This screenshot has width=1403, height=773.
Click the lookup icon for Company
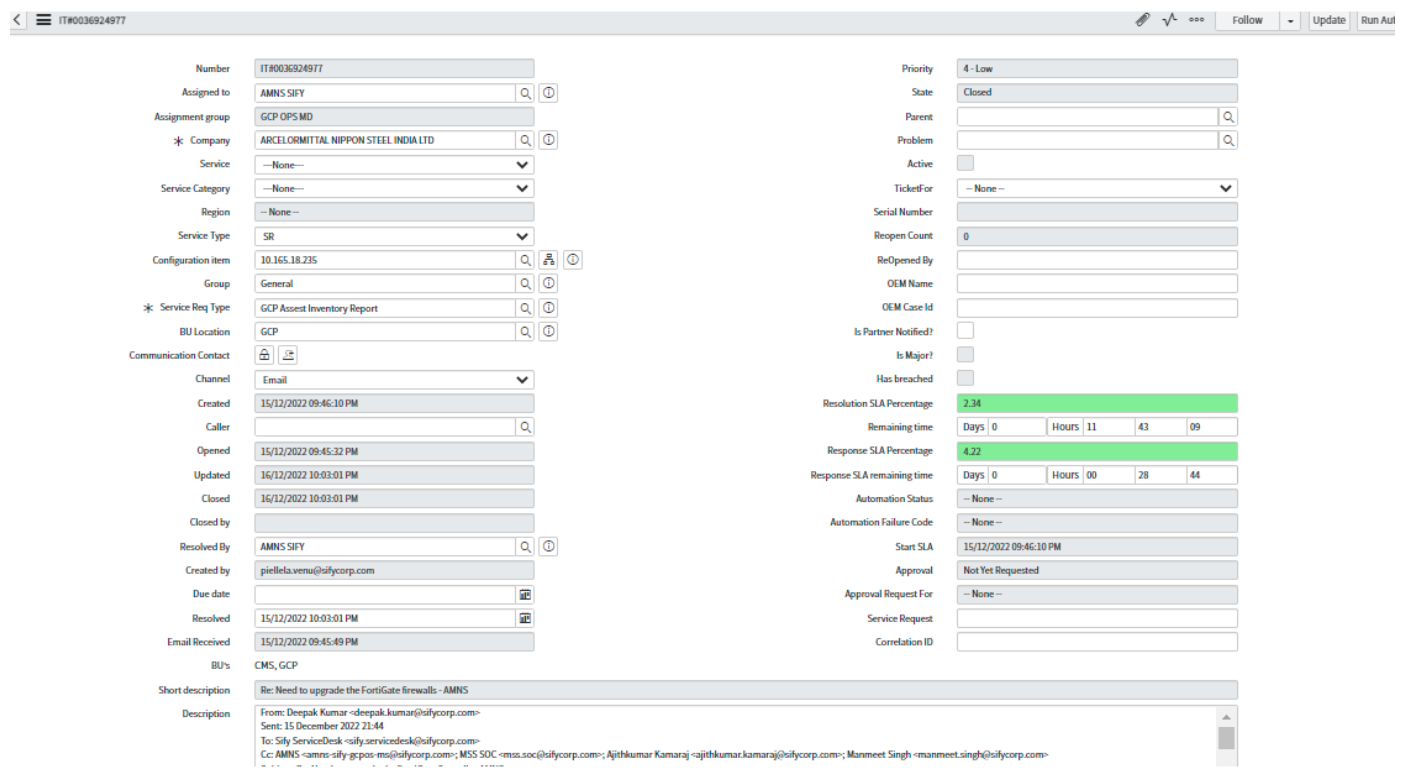[x=524, y=140]
